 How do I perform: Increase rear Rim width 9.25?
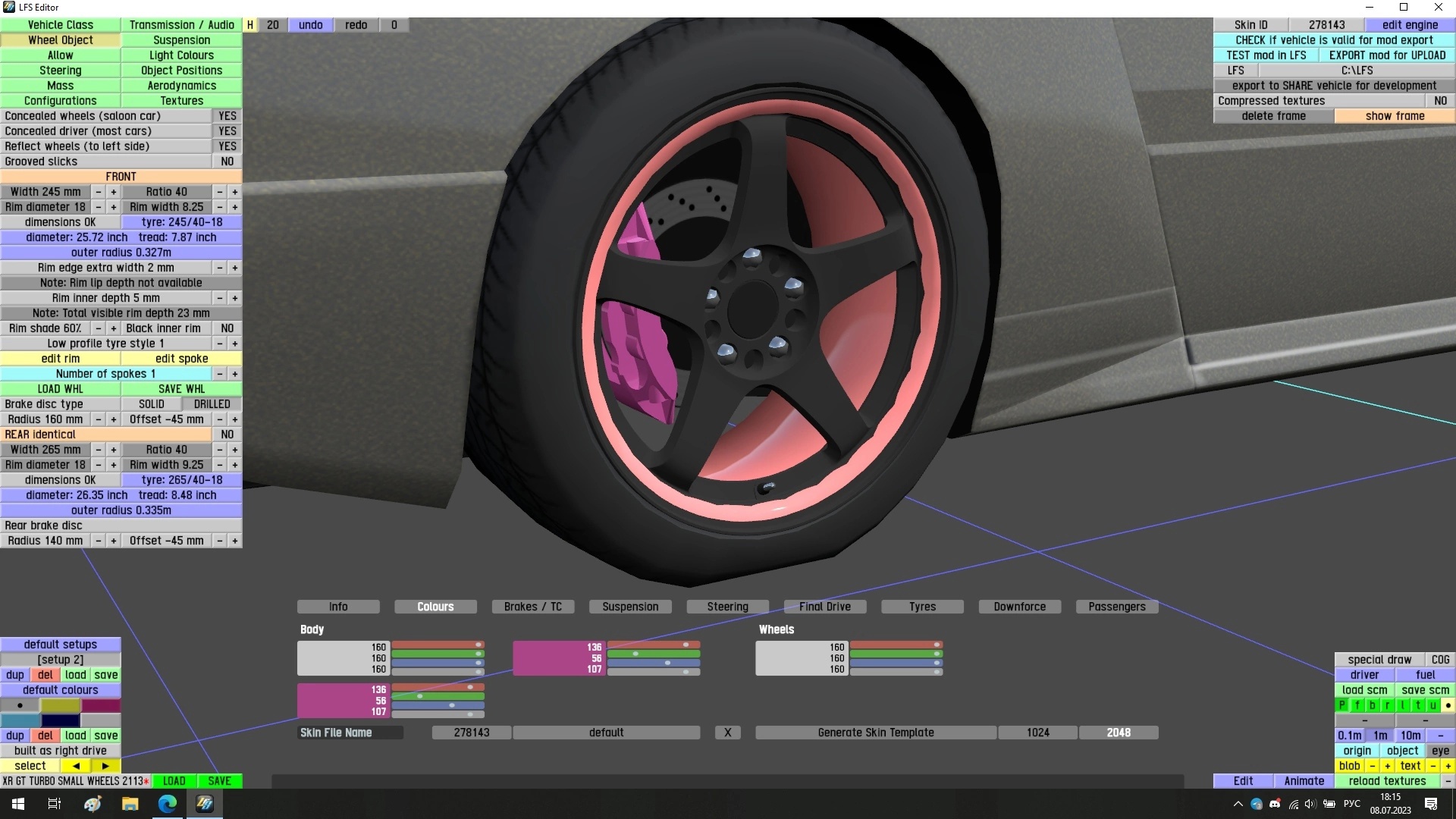pyautogui.click(x=235, y=465)
